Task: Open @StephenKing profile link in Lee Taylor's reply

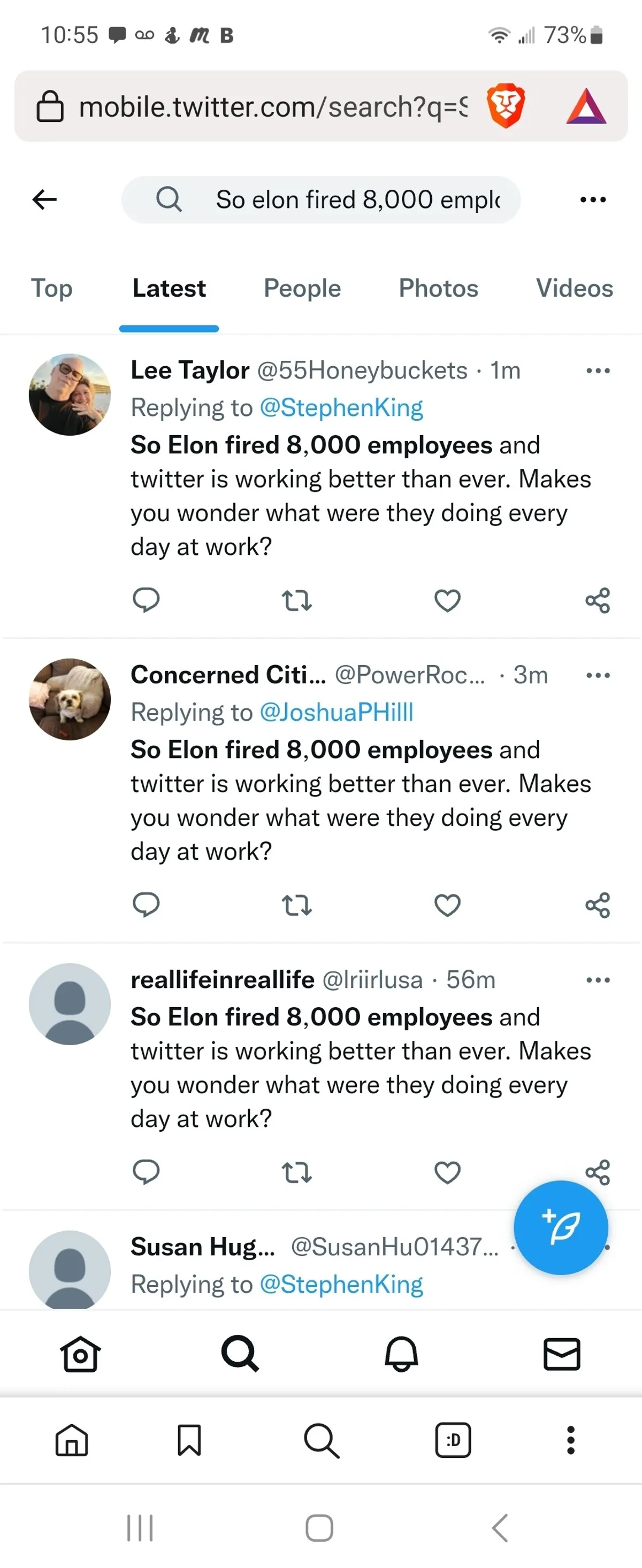Action: [341, 408]
